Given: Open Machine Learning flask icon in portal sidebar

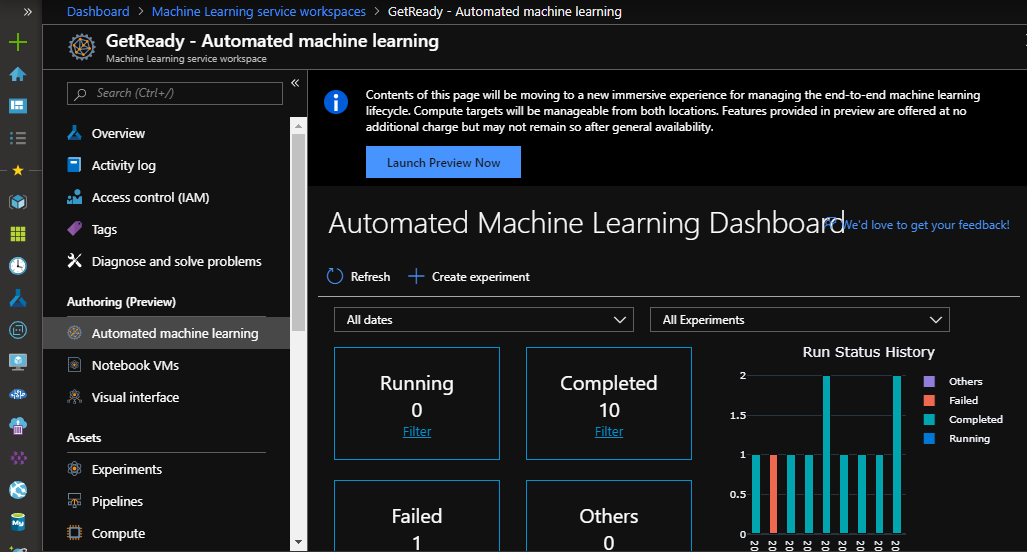Looking at the screenshot, I should tap(18, 298).
